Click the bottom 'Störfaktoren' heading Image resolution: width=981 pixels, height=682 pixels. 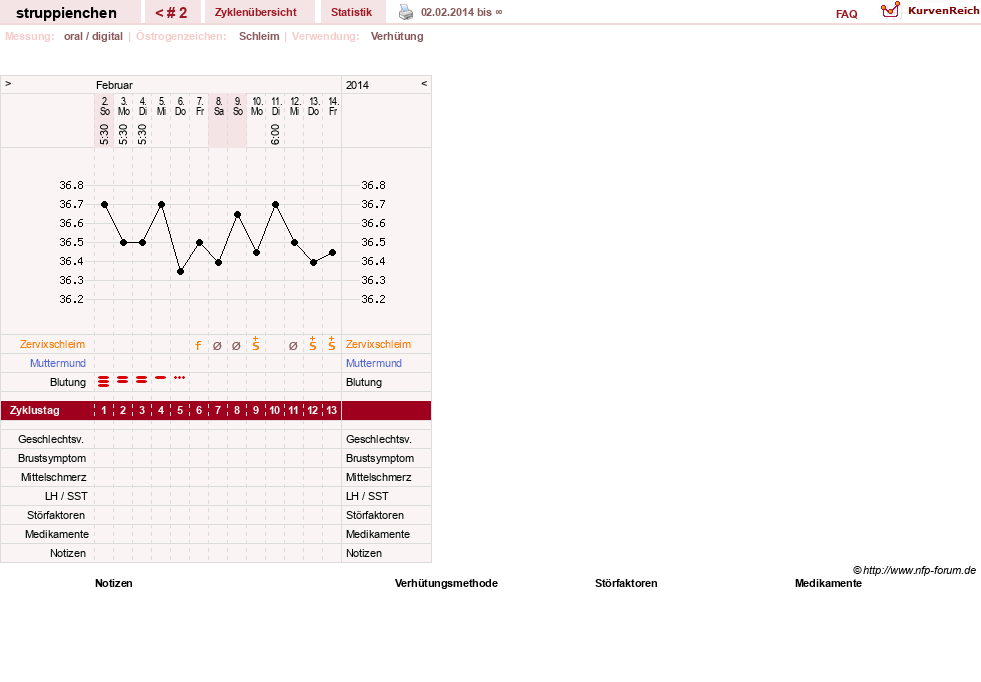(626, 583)
